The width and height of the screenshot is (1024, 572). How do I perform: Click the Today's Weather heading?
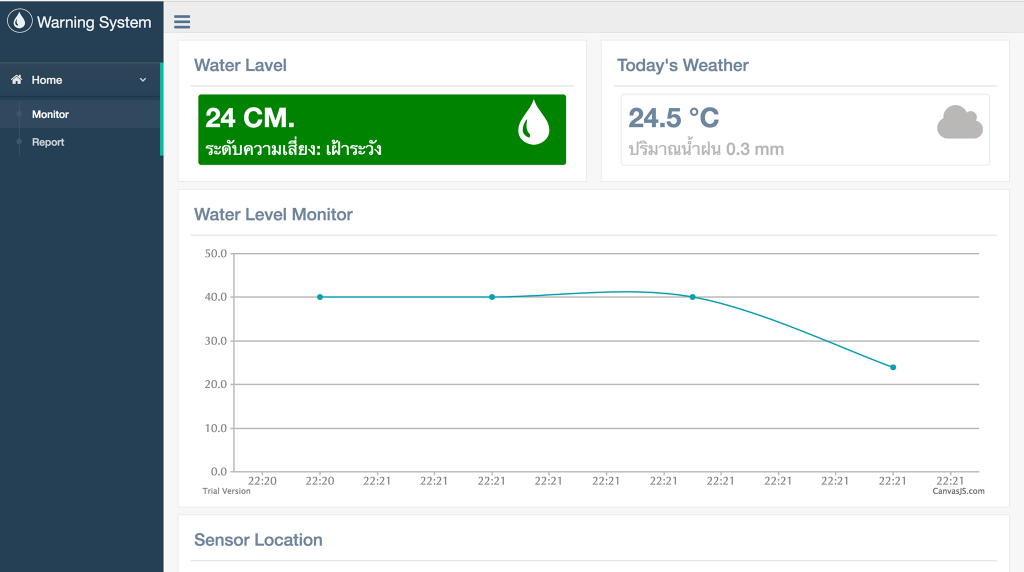pyautogui.click(x=682, y=65)
